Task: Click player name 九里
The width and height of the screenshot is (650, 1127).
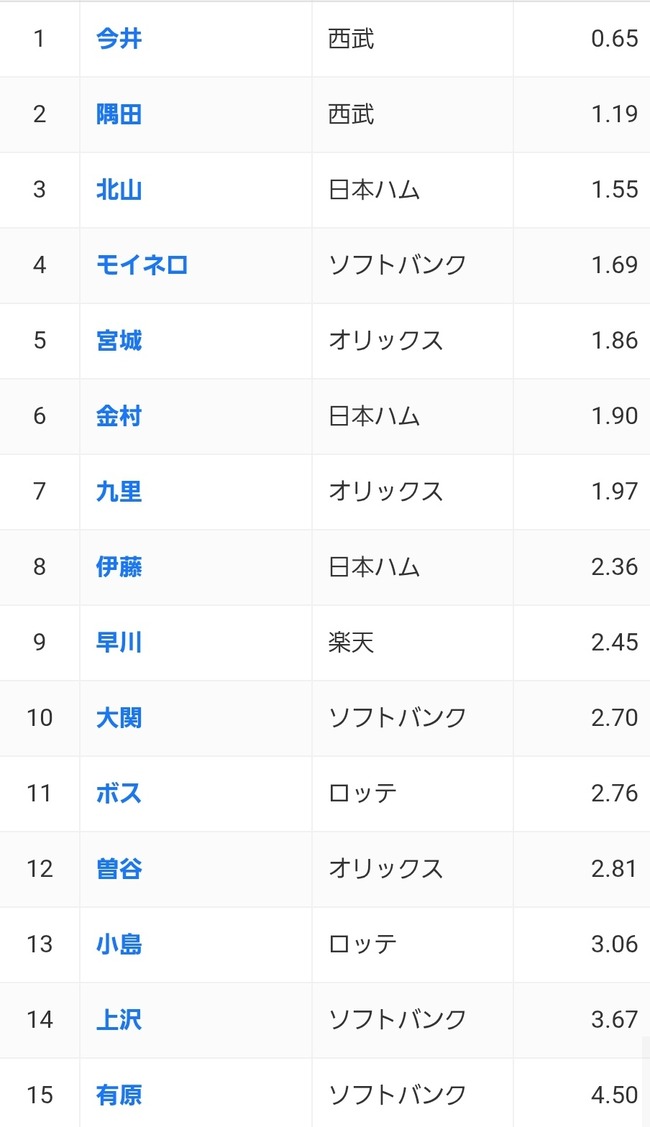Action: (119, 492)
